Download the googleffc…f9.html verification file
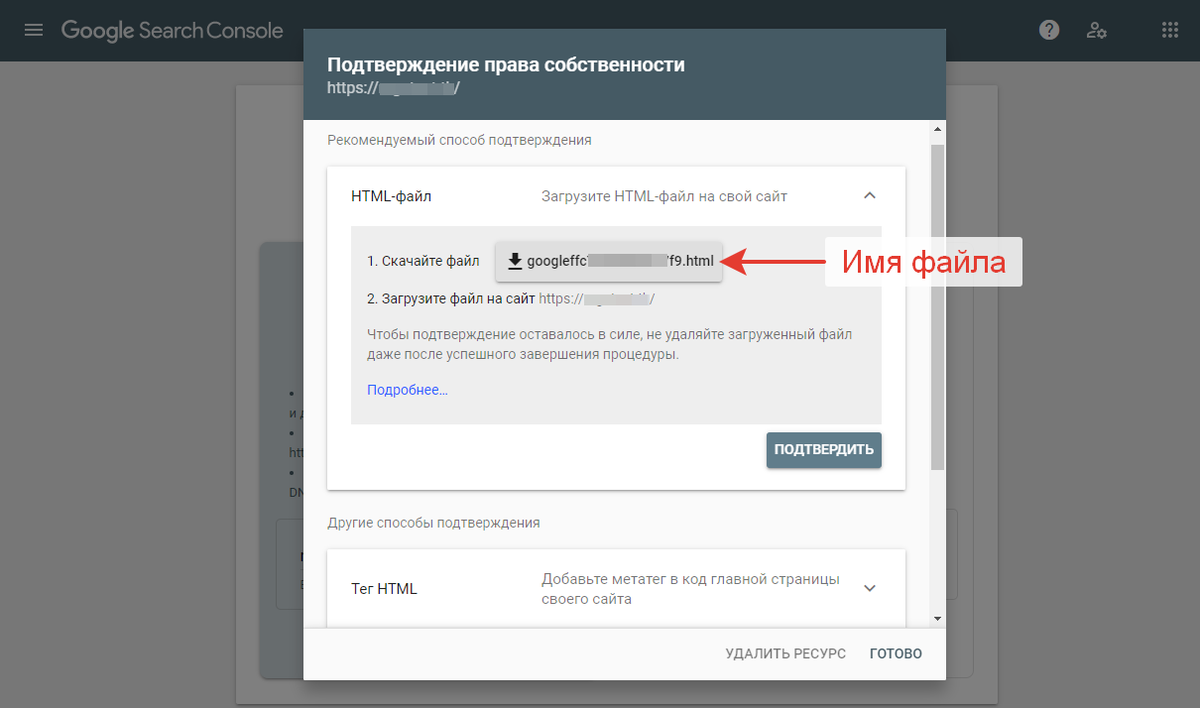The width and height of the screenshot is (1200, 708). (x=609, y=261)
